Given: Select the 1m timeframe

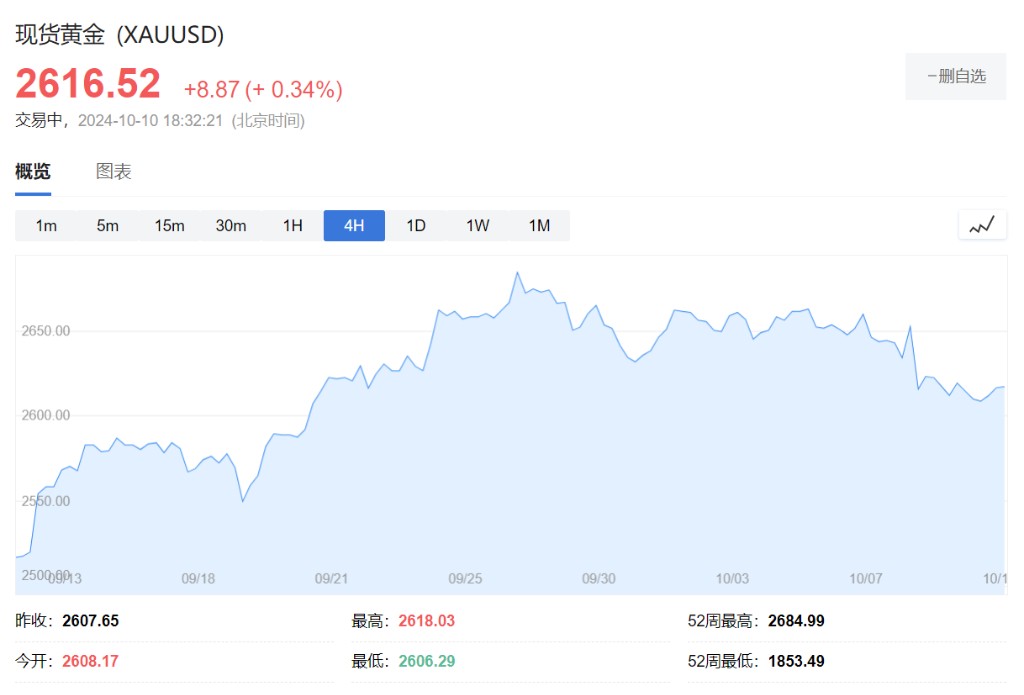Looking at the screenshot, I should 46,226.
